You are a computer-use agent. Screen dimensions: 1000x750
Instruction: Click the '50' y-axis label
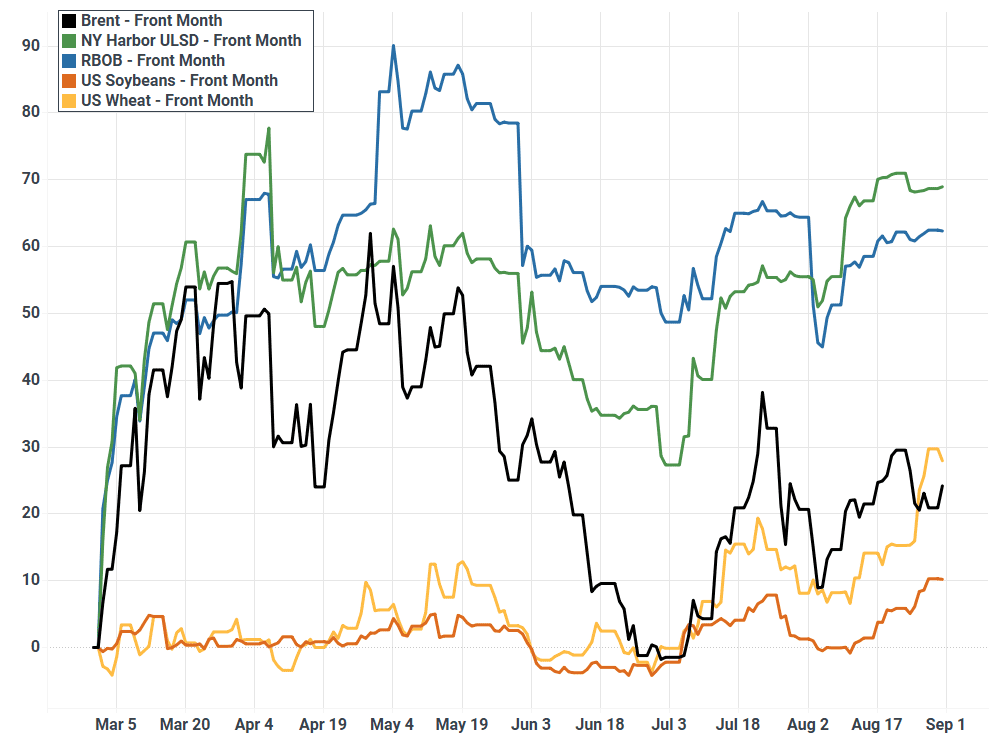[31, 312]
